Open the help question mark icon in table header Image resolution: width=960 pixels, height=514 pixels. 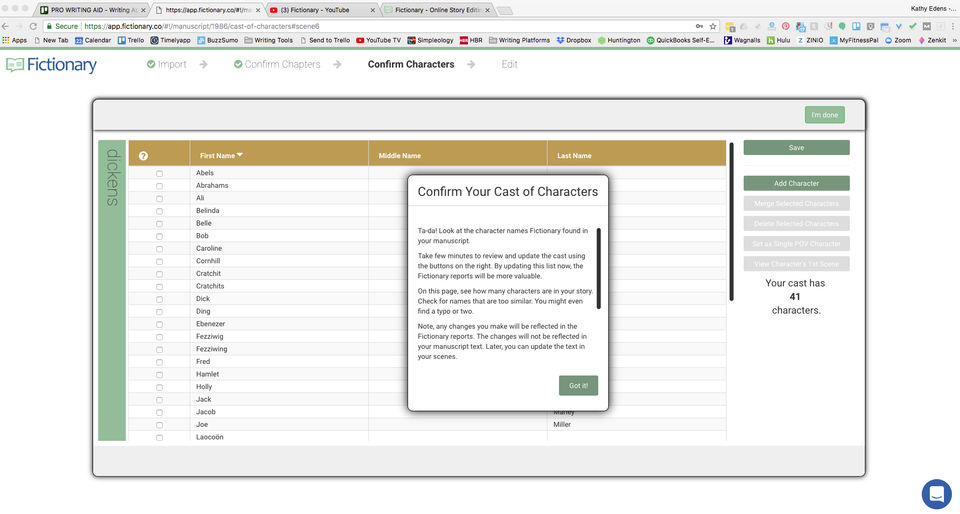(143, 156)
